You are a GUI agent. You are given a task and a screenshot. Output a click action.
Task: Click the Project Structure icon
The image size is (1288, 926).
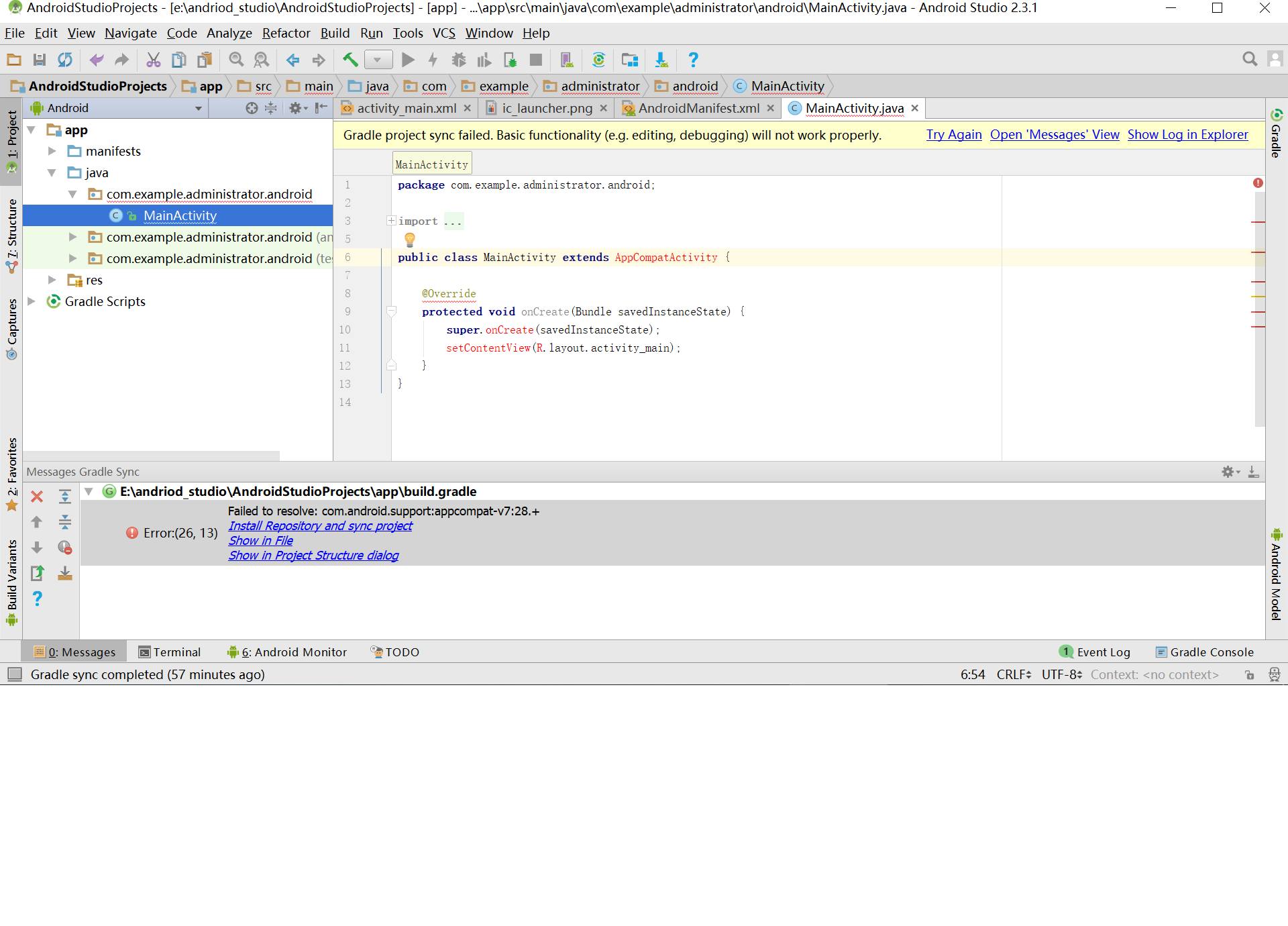coord(630,60)
